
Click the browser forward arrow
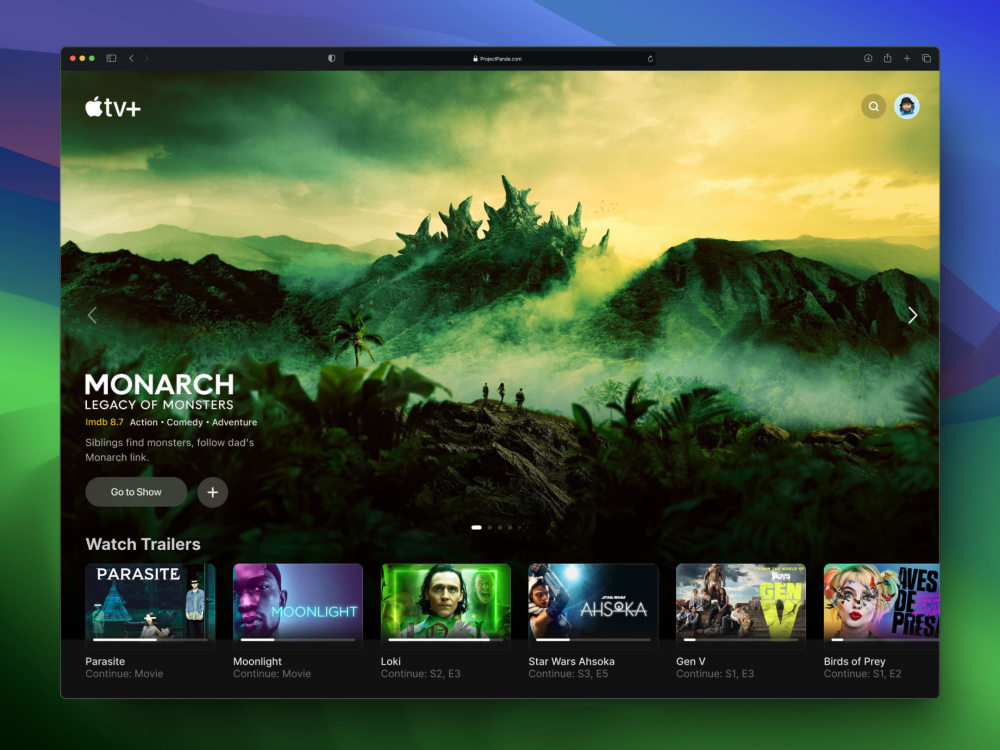click(x=147, y=58)
